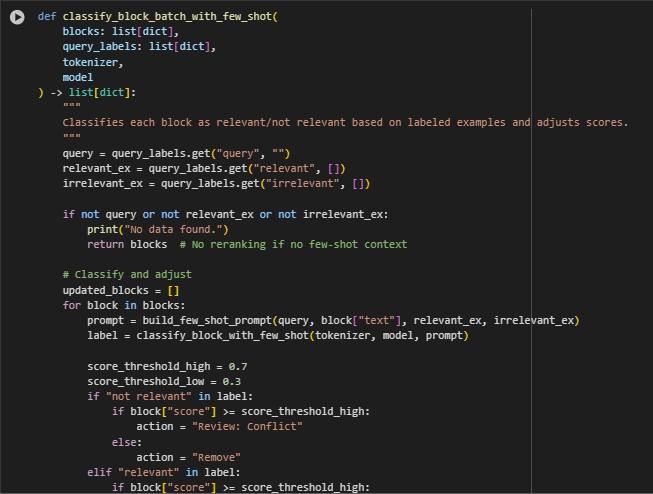The image size is (653, 494).
Task: Click the 'updated_blocks = []' line
Action: tap(121, 290)
